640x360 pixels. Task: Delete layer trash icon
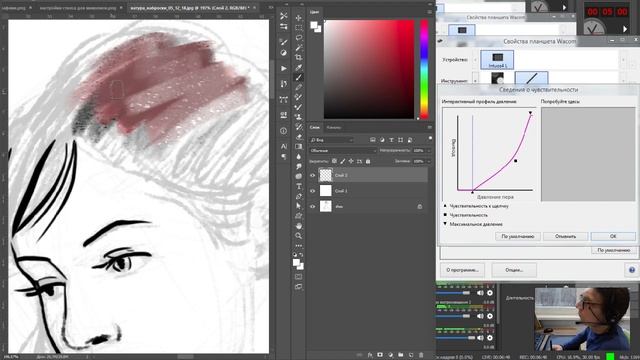[421, 355]
